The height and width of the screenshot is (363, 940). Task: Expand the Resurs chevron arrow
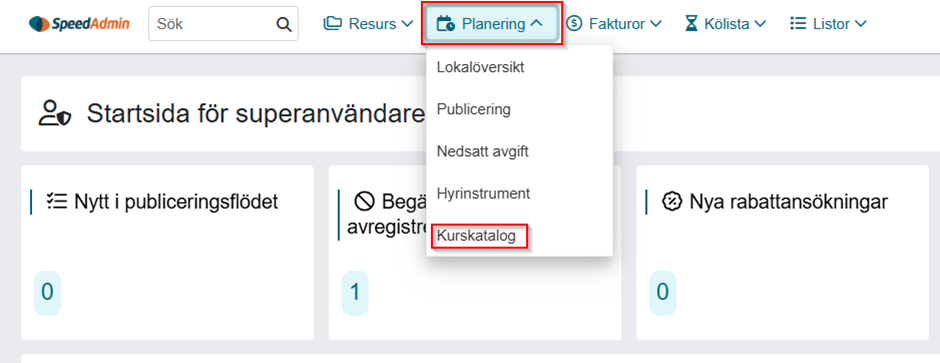[406, 24]
